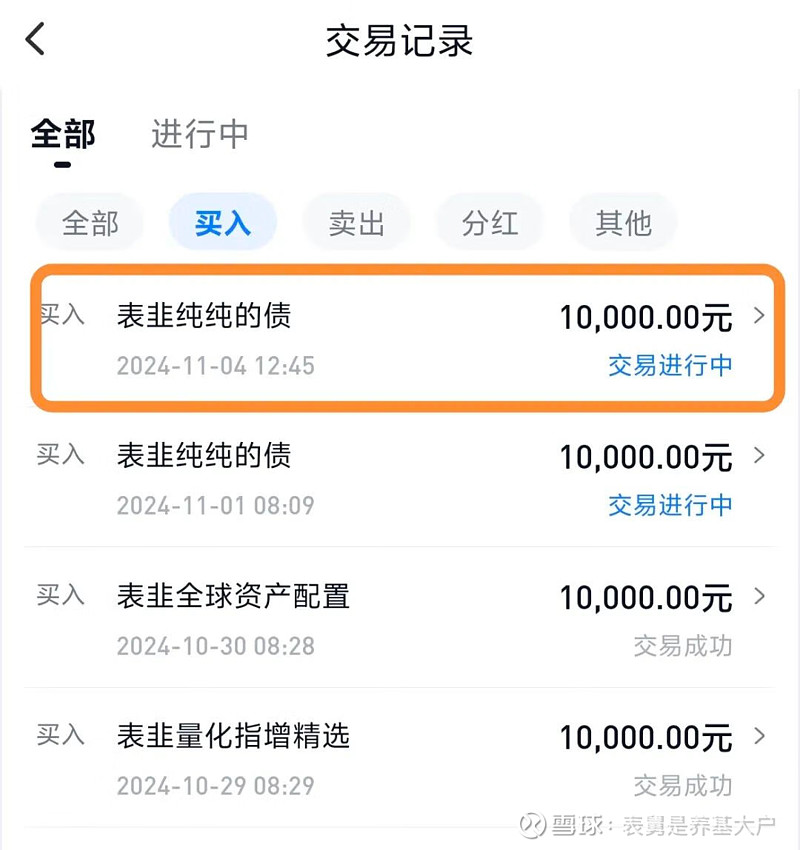Filter records by 其他

[623, 223]
